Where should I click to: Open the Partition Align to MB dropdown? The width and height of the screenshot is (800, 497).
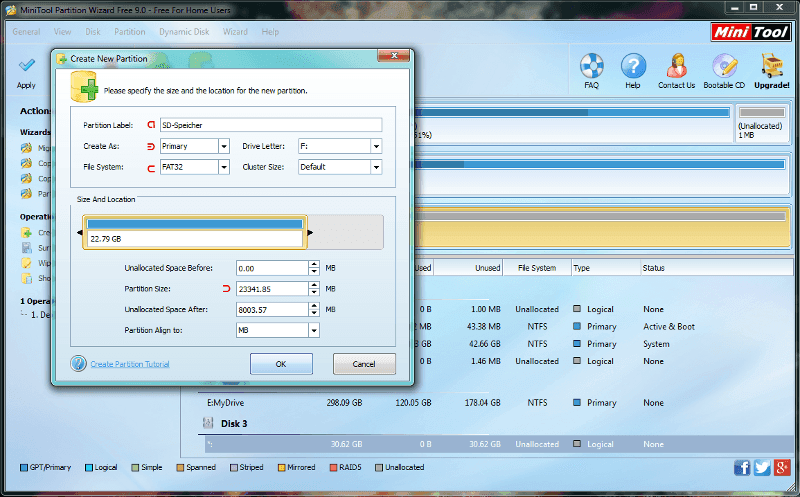click(x=314, y=330)
